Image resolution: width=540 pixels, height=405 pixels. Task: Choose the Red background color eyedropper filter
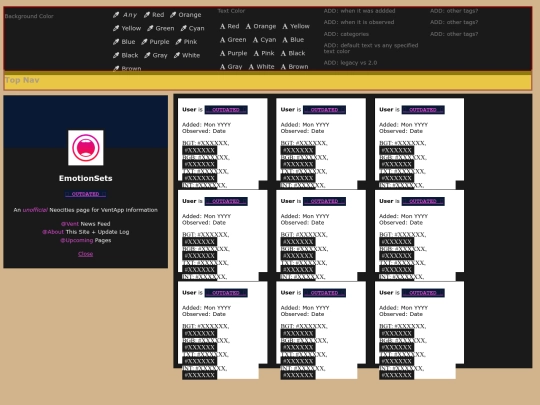click(154, 15)
